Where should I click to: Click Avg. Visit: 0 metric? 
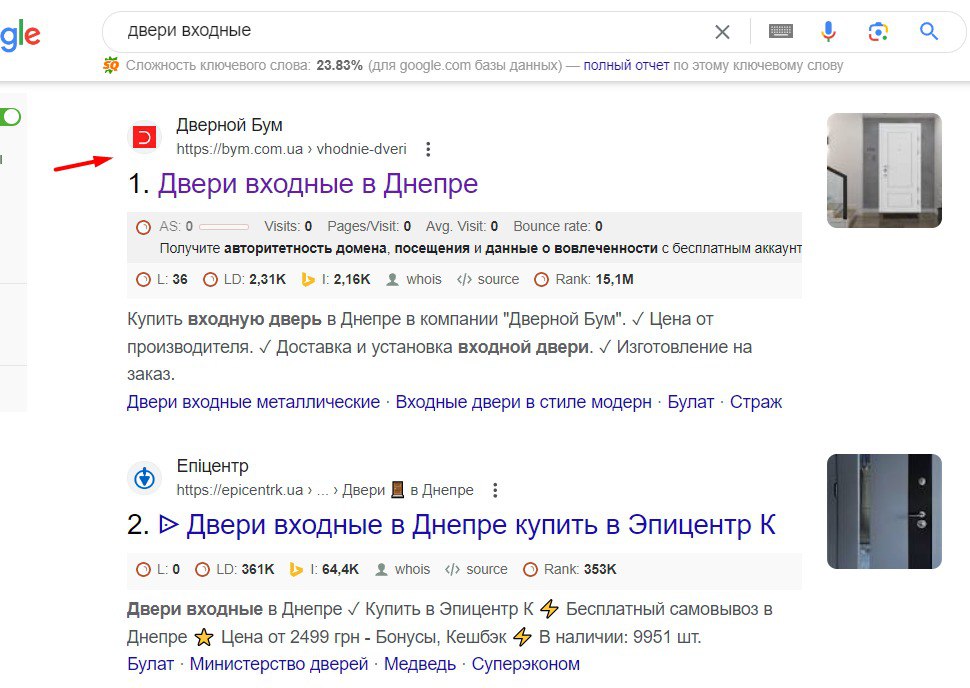(462, 226)
